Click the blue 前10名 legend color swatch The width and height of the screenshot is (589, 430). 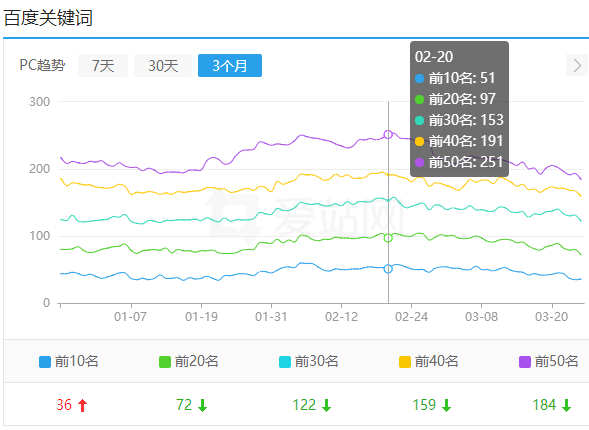(45, 362)
